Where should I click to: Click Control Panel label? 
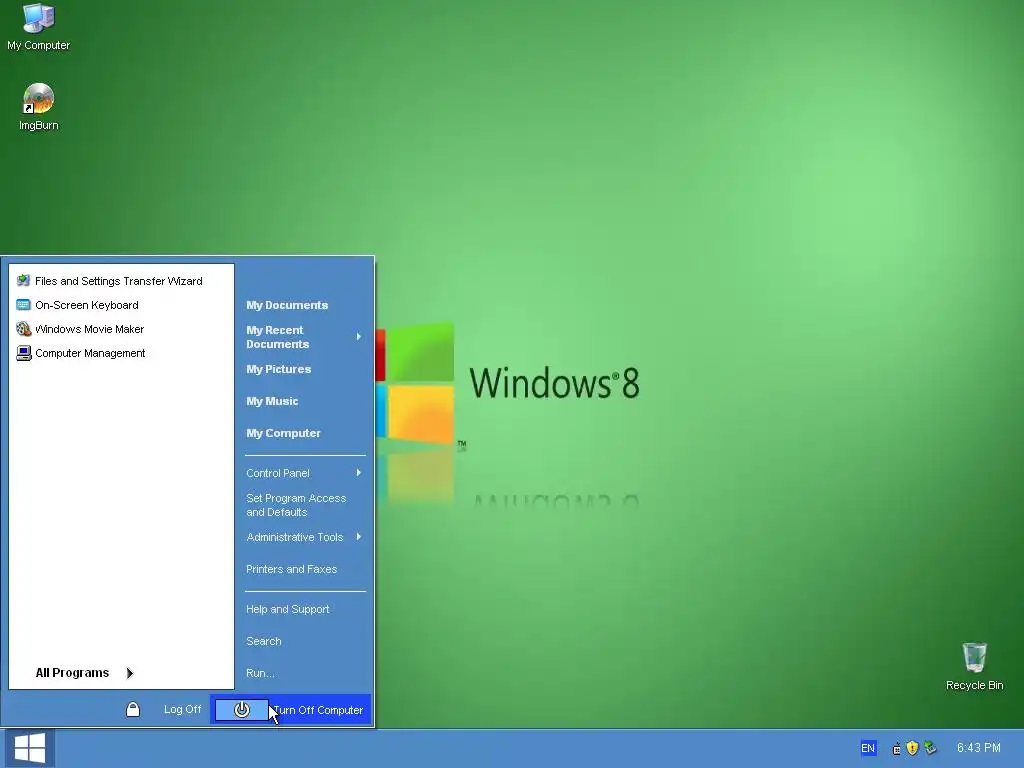coord(278,473)
